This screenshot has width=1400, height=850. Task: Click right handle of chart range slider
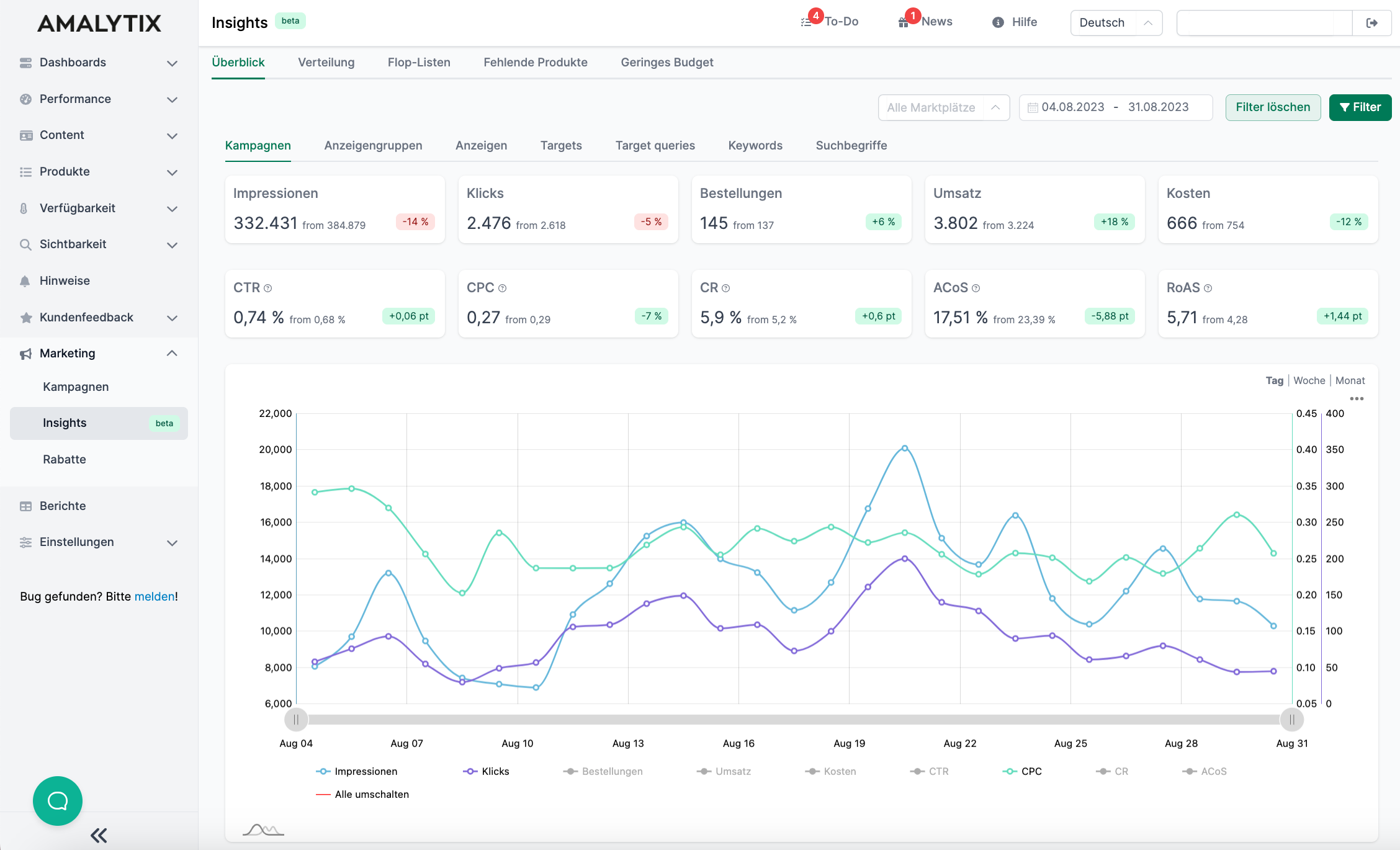(1291, 720)
